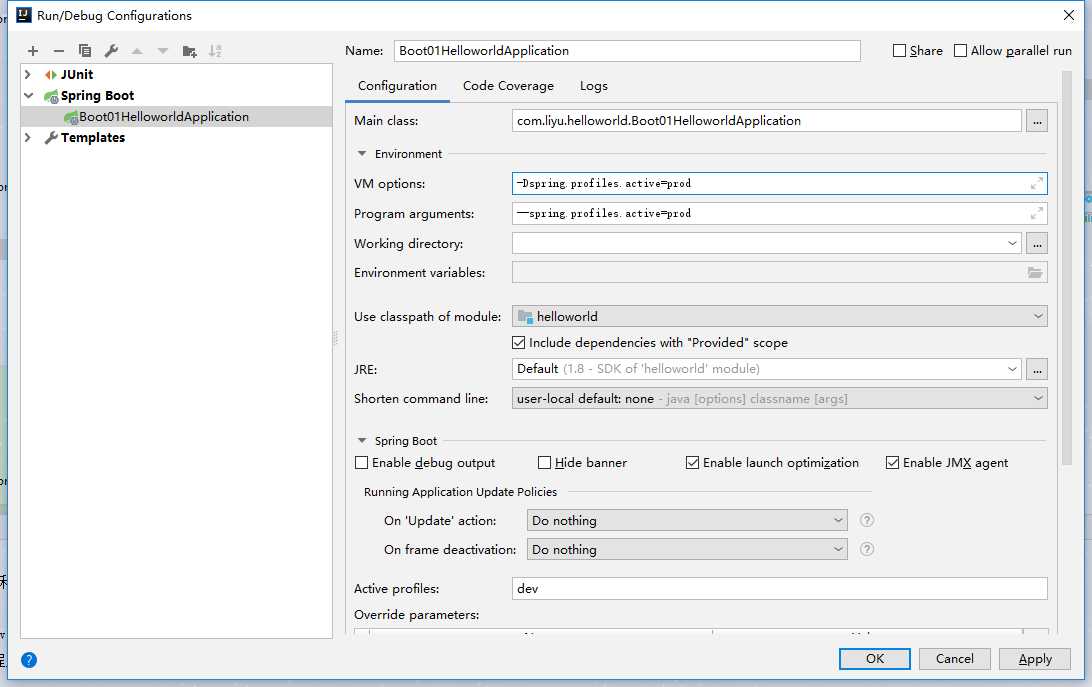The height and width of the screenshot is (687, 1092).
Task: Browse JRE with ellipsis button
Action: click(x=1037, y=369)
